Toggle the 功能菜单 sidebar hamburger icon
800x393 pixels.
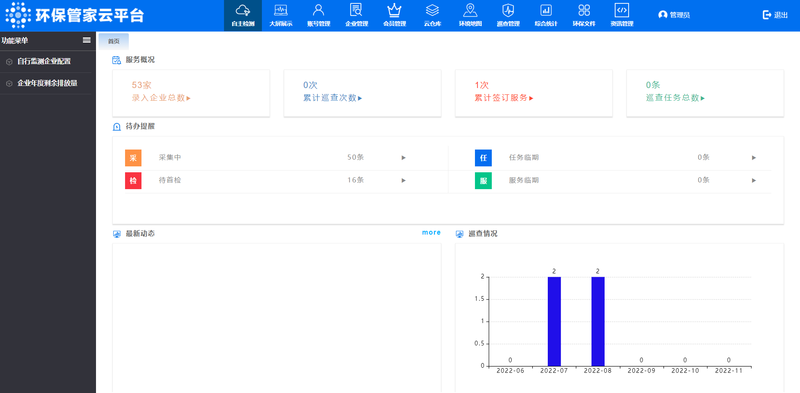pyautogui.click(x=87, y=40)
